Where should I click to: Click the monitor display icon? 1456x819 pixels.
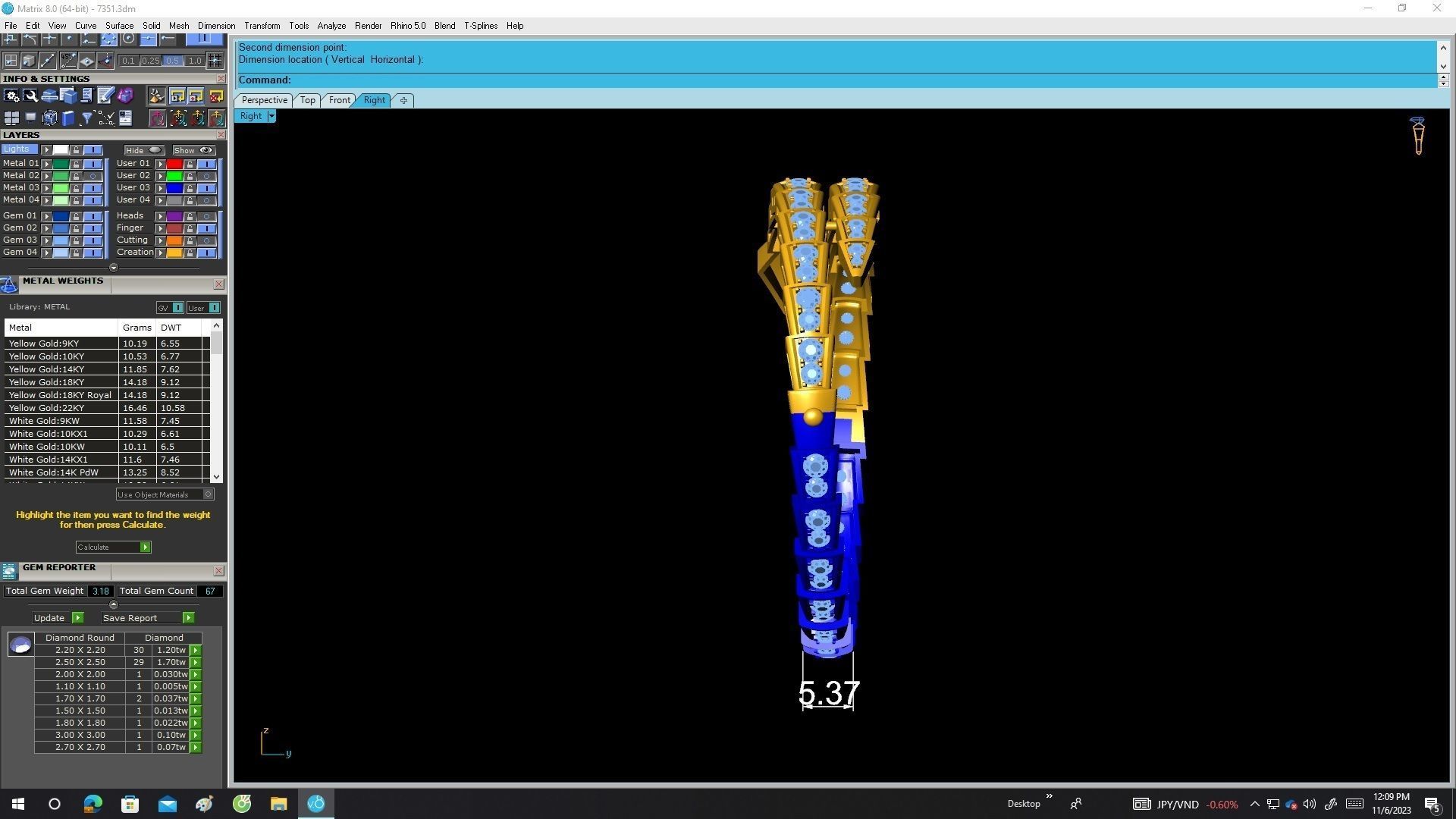click(30, 118)
